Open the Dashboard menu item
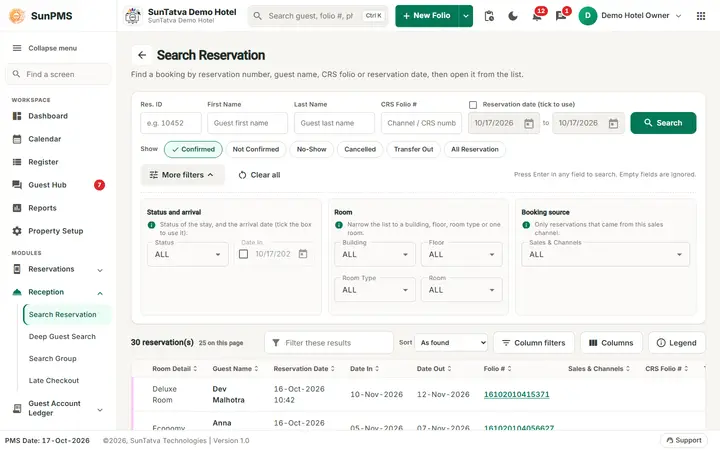The height and width of the screenshot is (450, 720). pyautogui.click(x=58, y=116)
